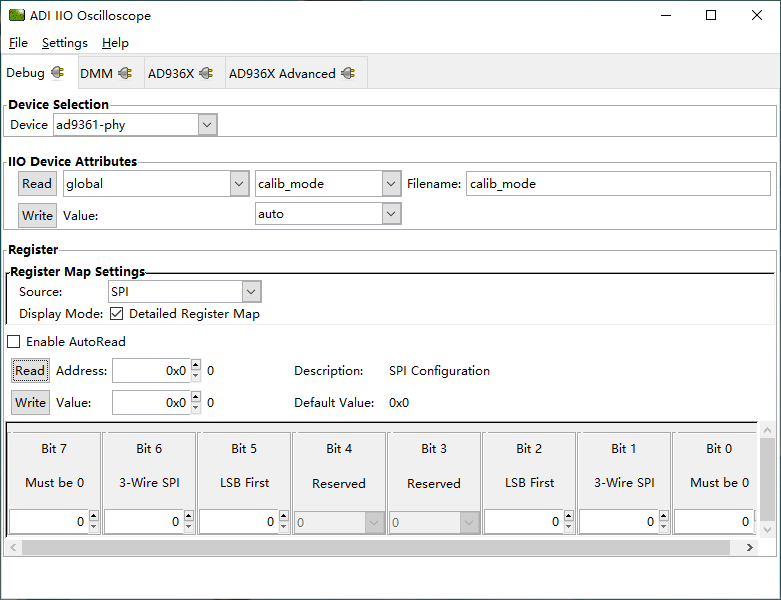Click the register Read button
This screenshot has width=781, height=600.
[30, 370]
